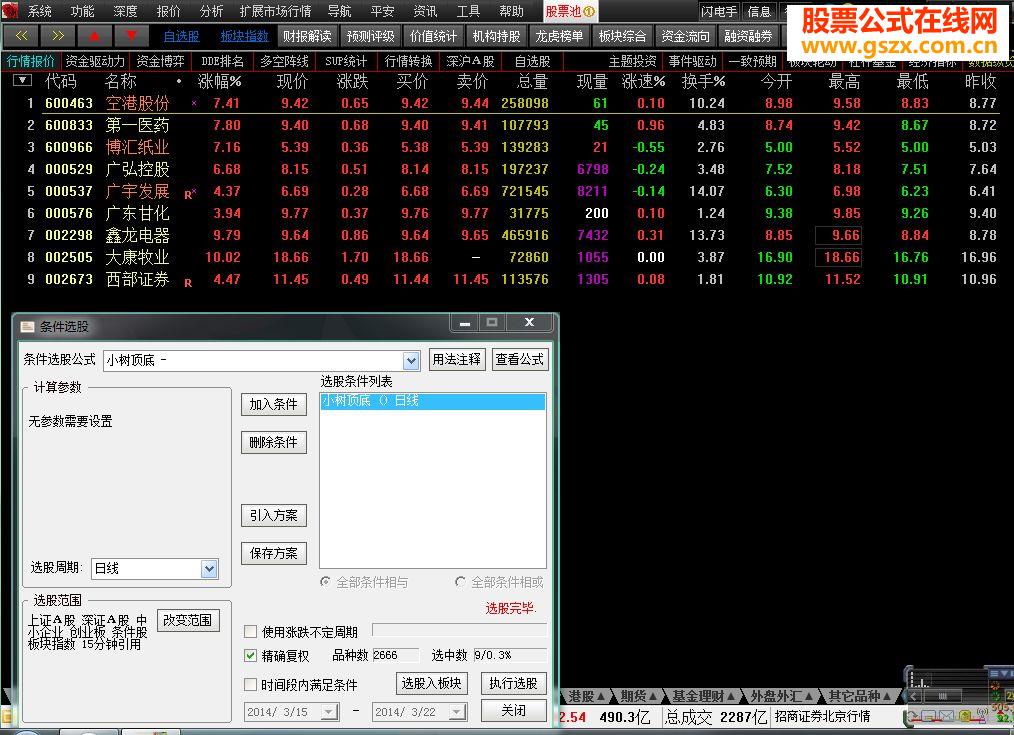Click the red down triangle toolbar button
Viewport: 1014px width, 735px height.
131,36
